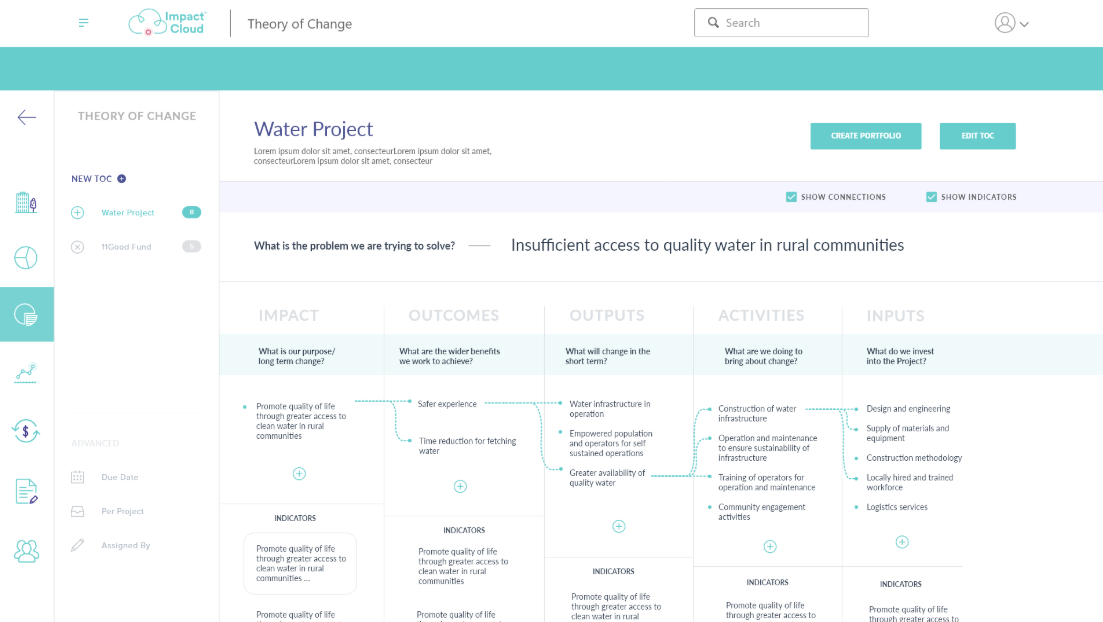Open the pie chart sidebar icon
This screenshot has height=622, width=1103.
pyautogui.click(x=26, y=258)
